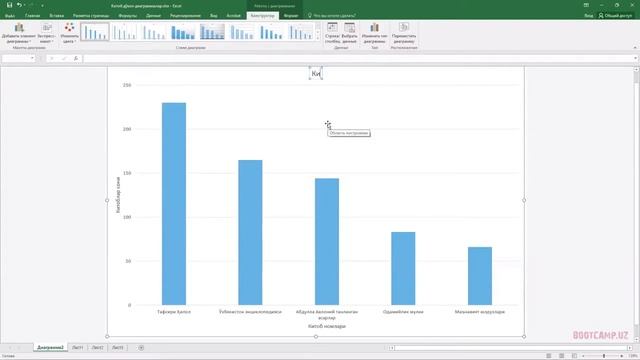Open the Формулы ribbon tab
This screenshot has height=360, width=640.
(128, 16)
